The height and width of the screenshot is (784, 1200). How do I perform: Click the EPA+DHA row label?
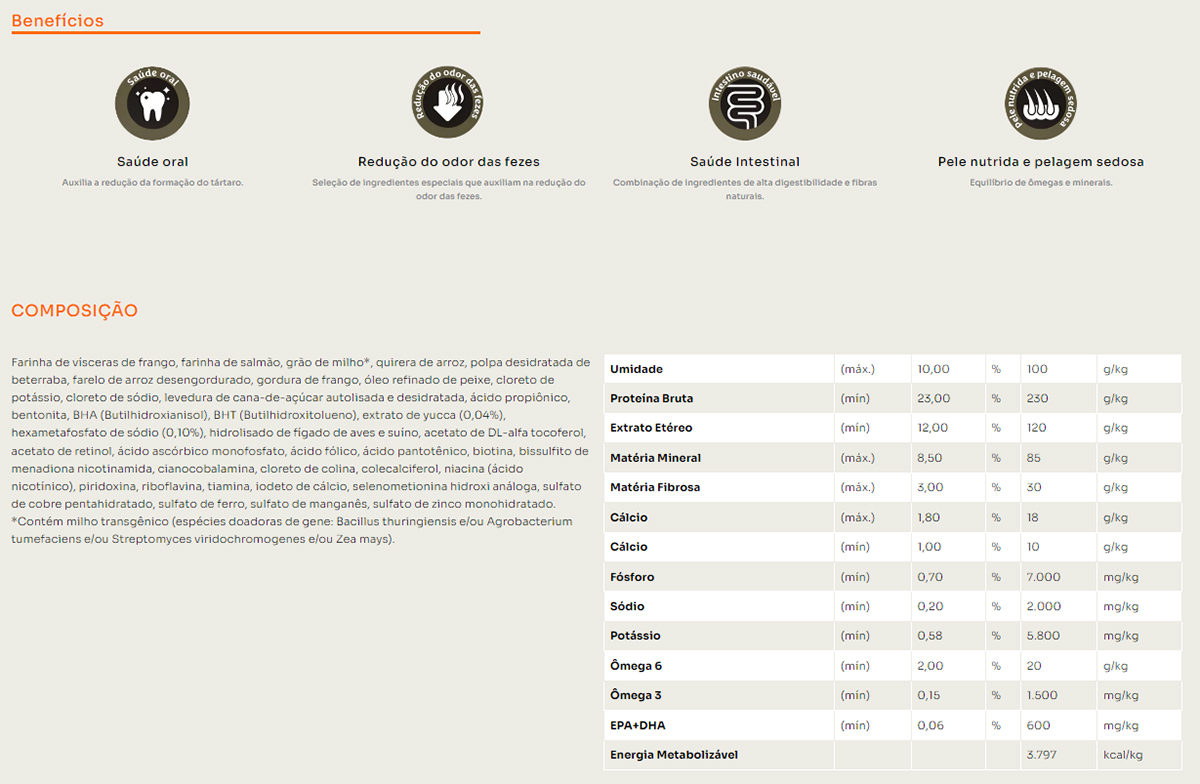pyautogui.click(x=637, y=725)
